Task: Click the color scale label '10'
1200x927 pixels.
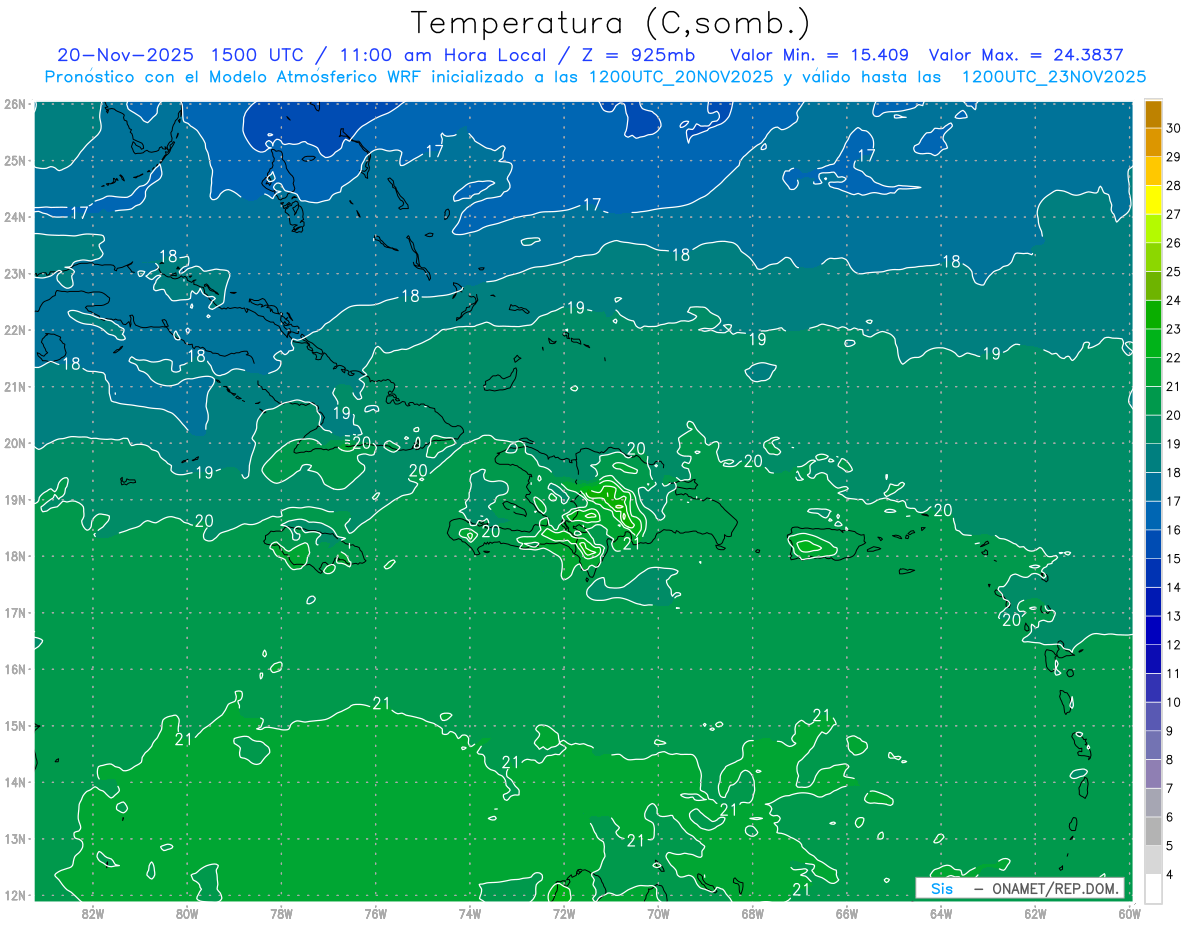Action: [1173, 702]
